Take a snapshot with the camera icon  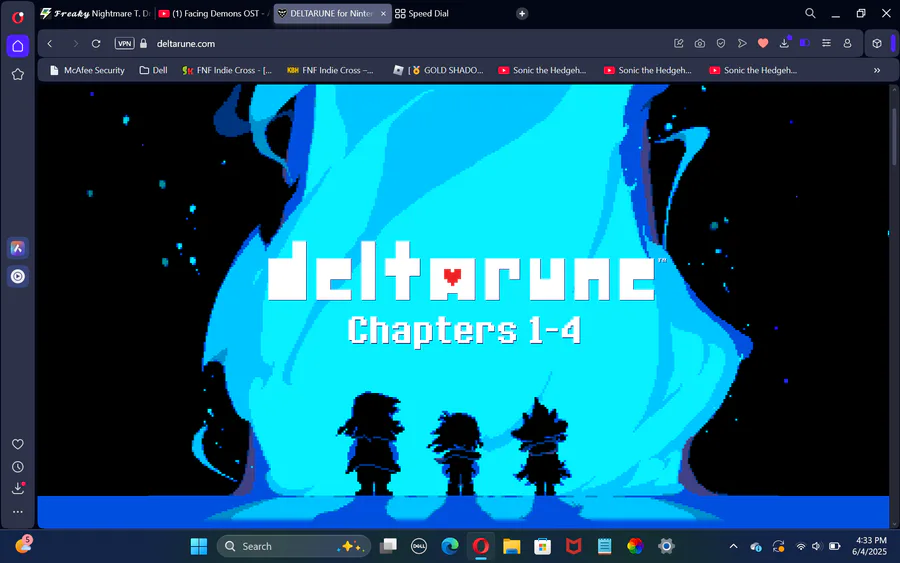[700, 44]
